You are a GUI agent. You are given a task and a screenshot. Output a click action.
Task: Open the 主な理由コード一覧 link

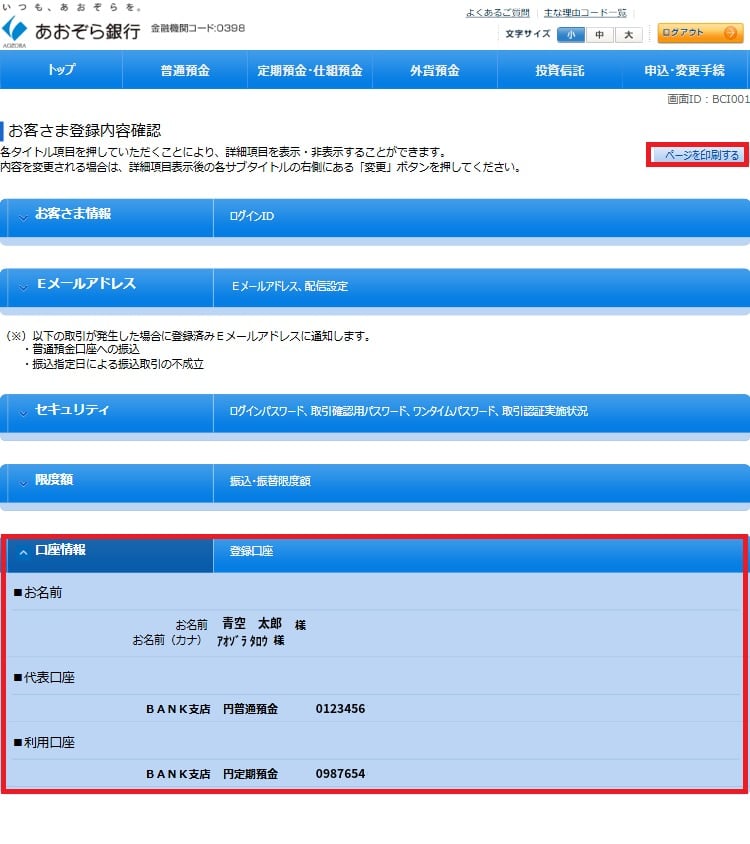585,13
